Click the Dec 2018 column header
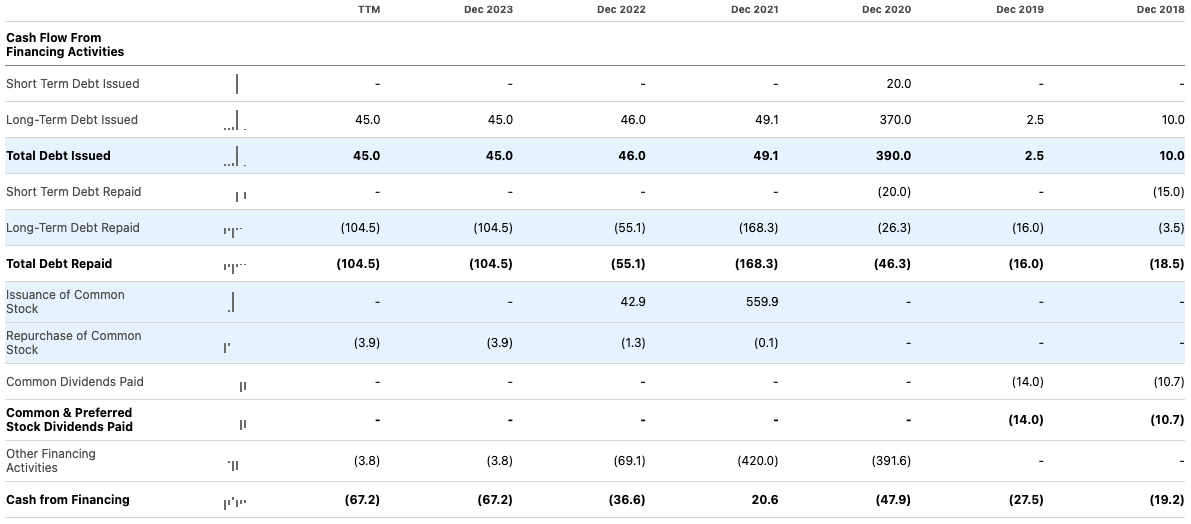This screenshot has width=1191, height=524. tap(1160, 10)
